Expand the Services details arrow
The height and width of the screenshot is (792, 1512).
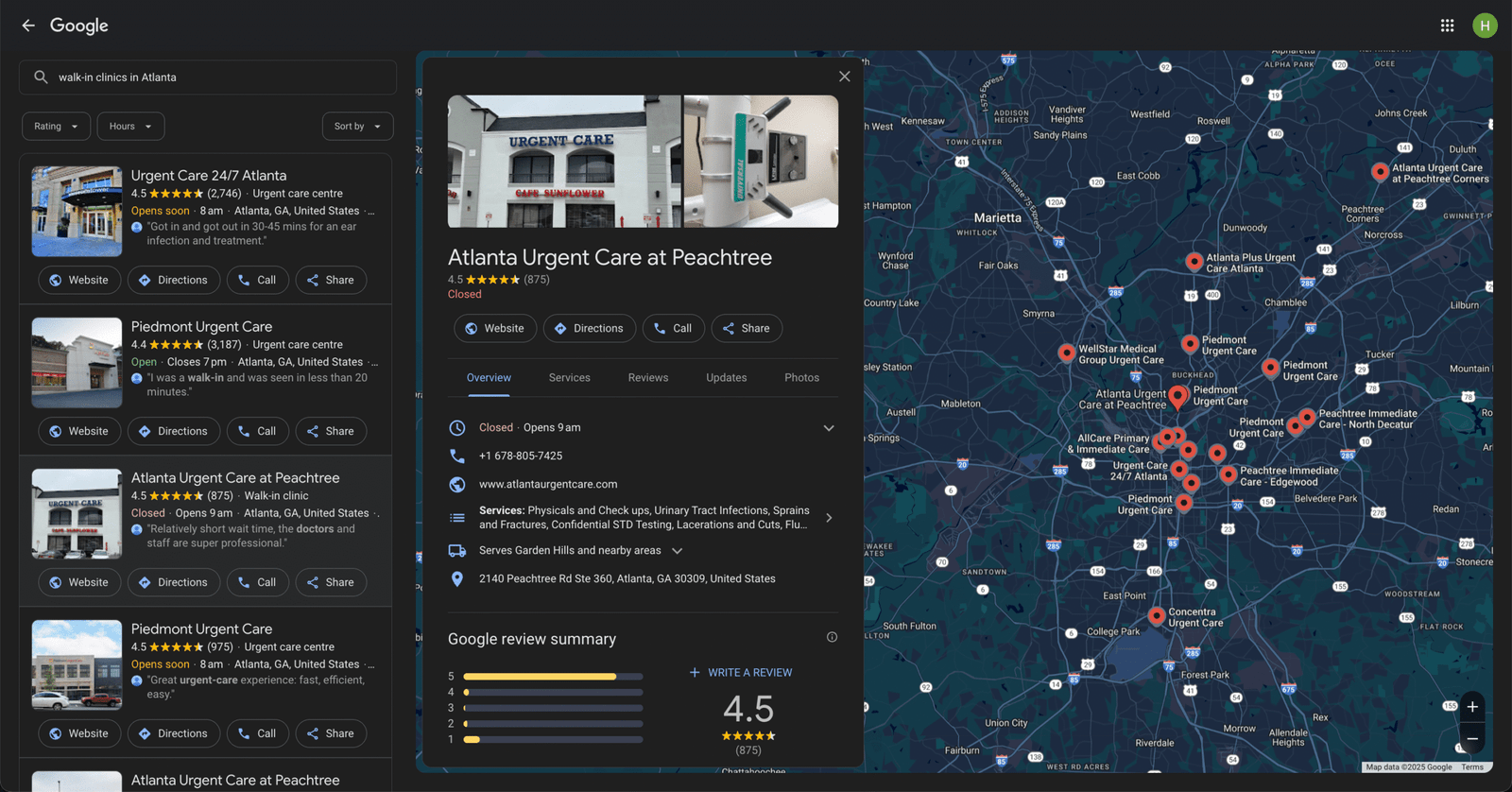coord(829,518)
